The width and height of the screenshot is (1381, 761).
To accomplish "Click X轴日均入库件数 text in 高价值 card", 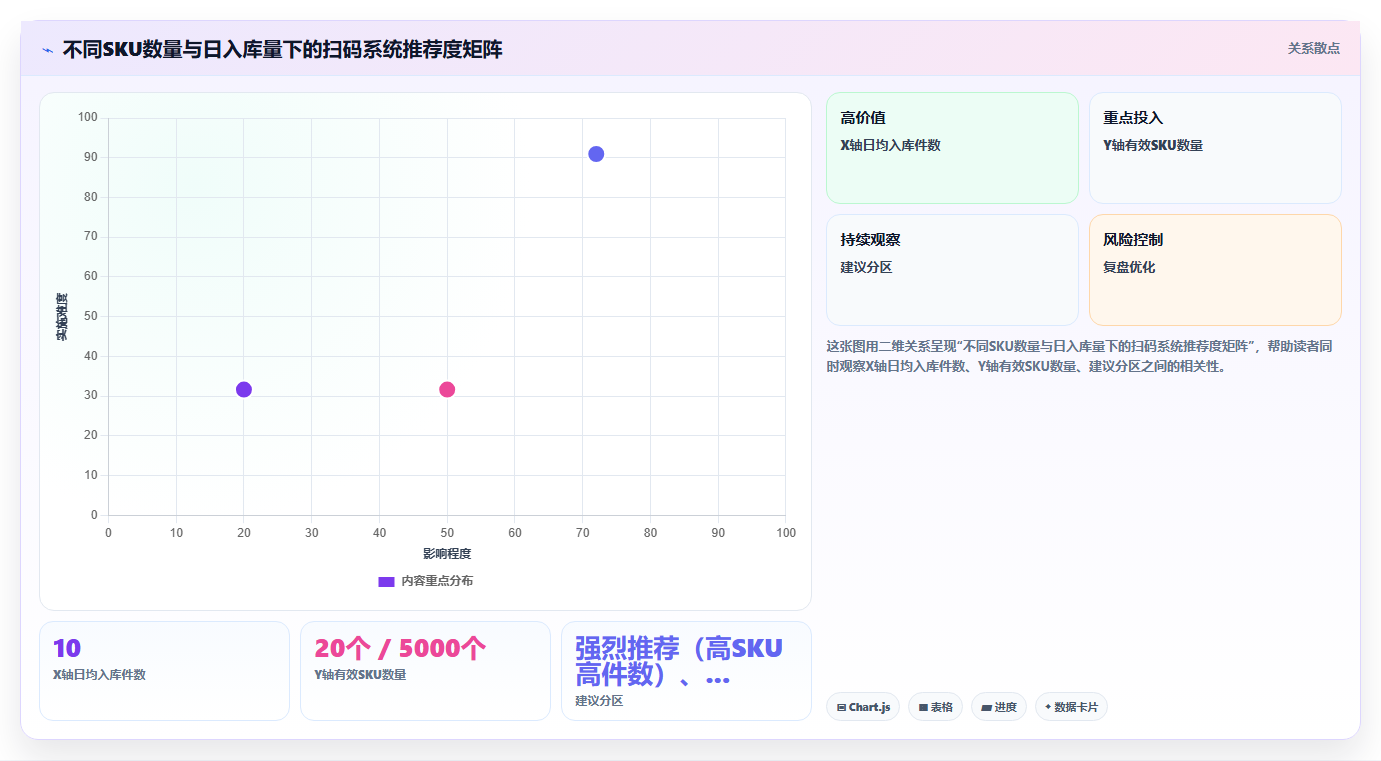I will pyautogui.click(x=890, y=145).
